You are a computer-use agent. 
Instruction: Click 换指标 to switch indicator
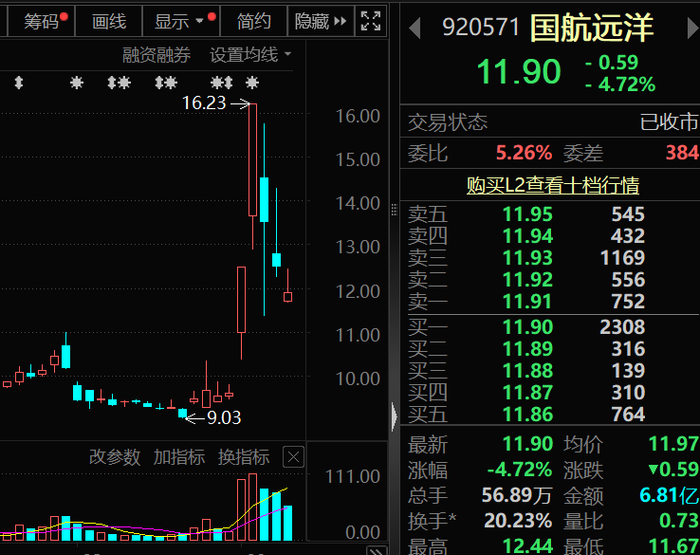244,457
